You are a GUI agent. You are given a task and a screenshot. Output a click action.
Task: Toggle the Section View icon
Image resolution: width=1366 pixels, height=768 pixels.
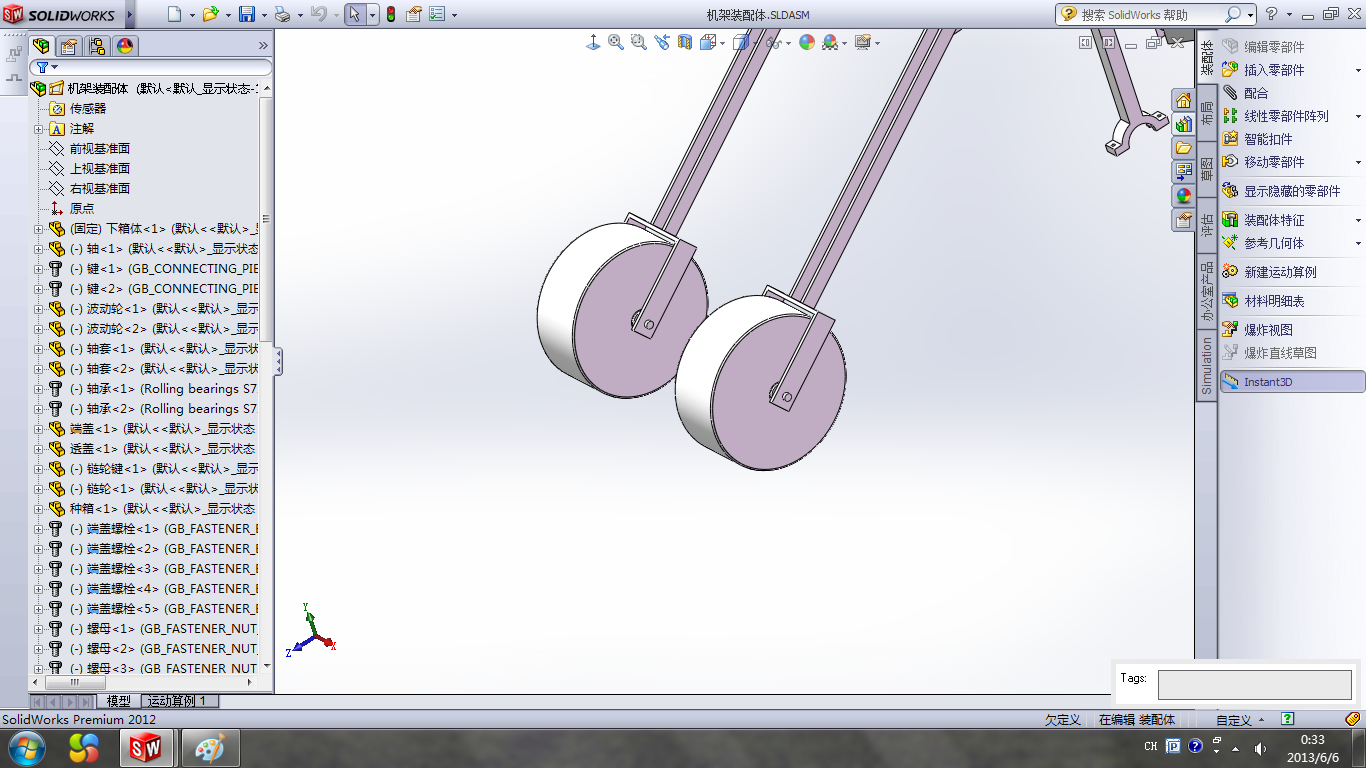685,42
